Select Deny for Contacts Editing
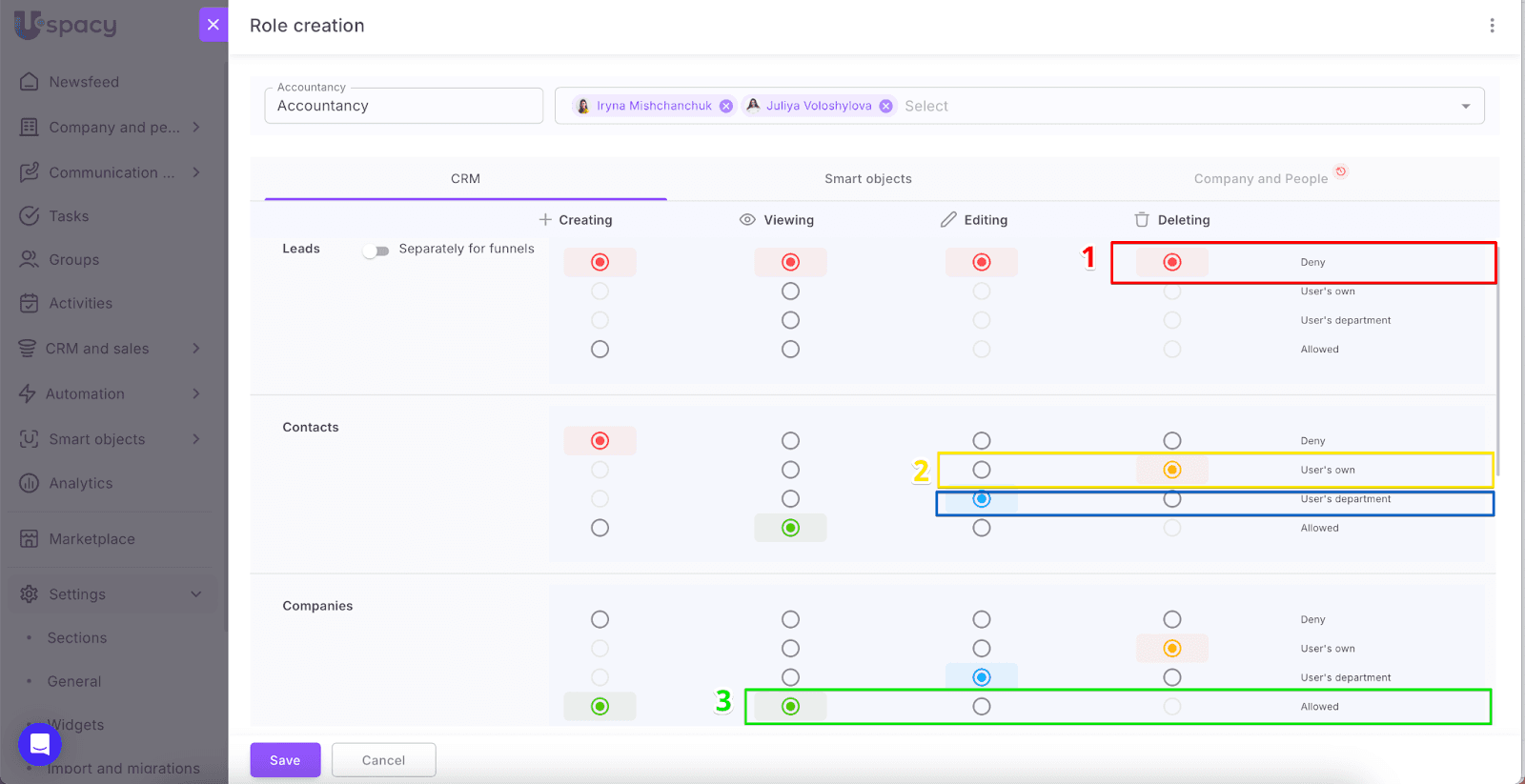Screen dimensions: 1525x784 click(982, 441)
